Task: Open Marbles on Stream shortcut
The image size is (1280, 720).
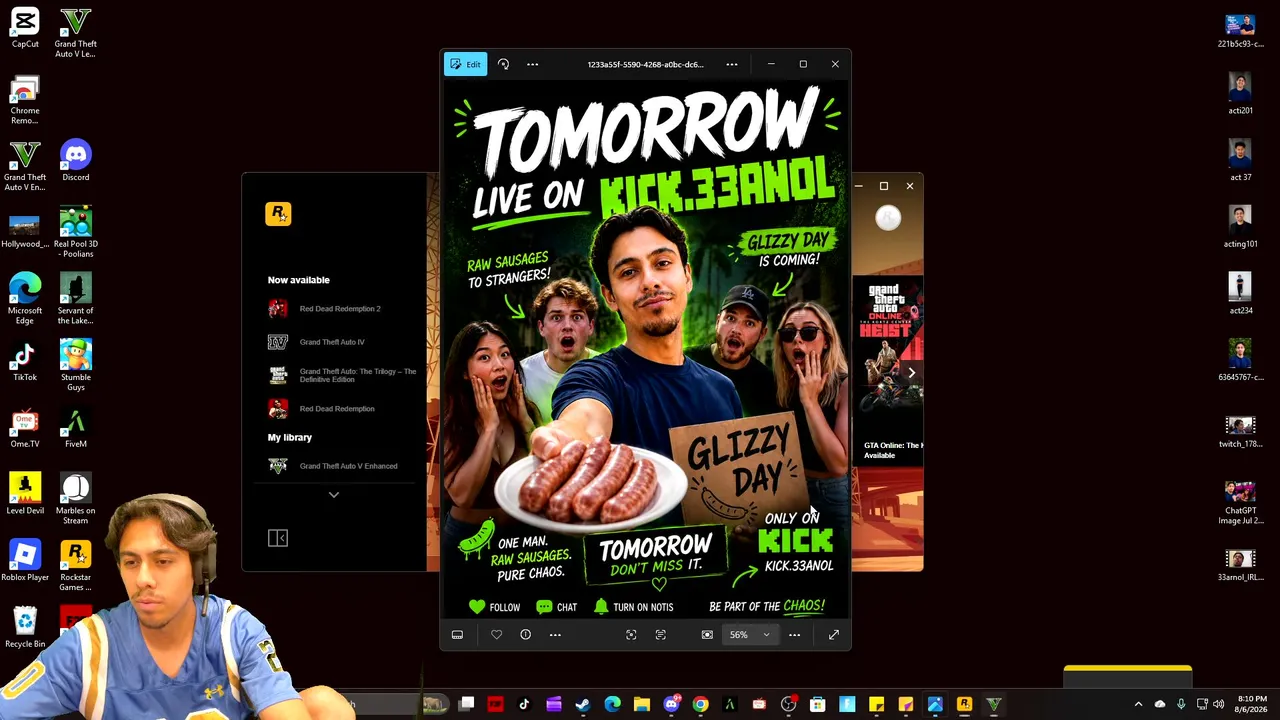Action: (76, 500)
